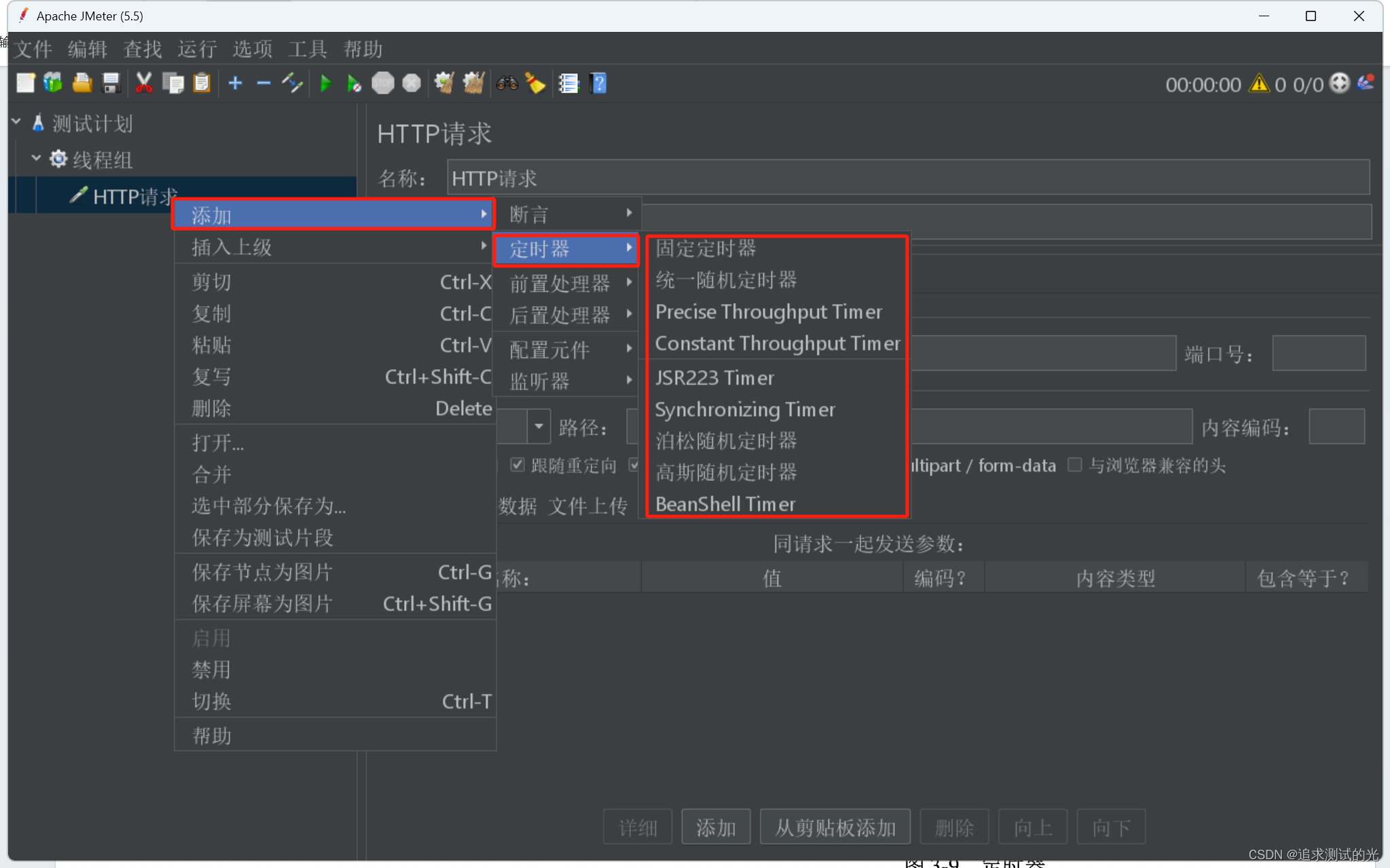Save the test plan with disk icon
The height and width of the screenshot is (868, 1390).
[x=111, y=83]
